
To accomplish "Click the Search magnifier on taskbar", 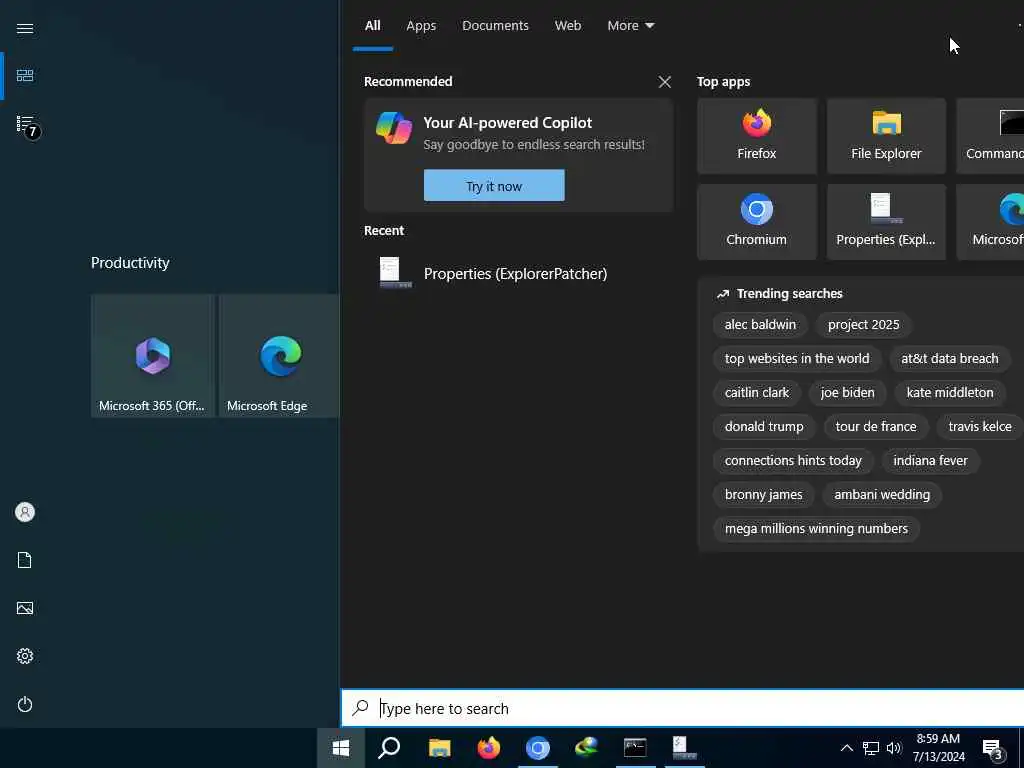I will click(389, 748).
